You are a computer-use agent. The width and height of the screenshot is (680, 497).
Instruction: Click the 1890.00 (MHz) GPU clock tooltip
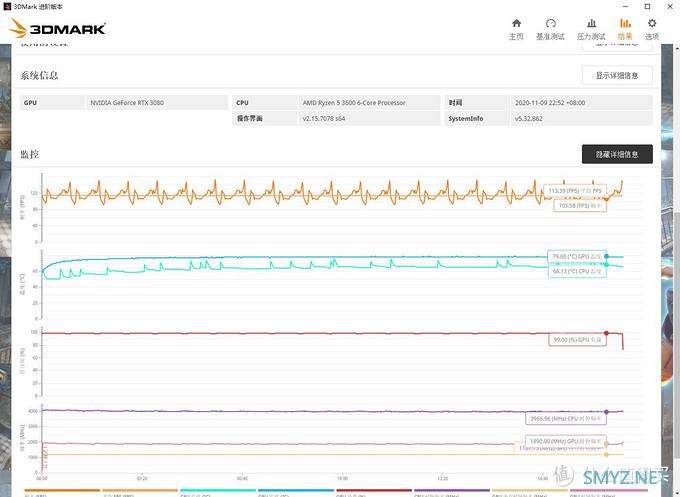pyautogui.click(x=566, y=441)
